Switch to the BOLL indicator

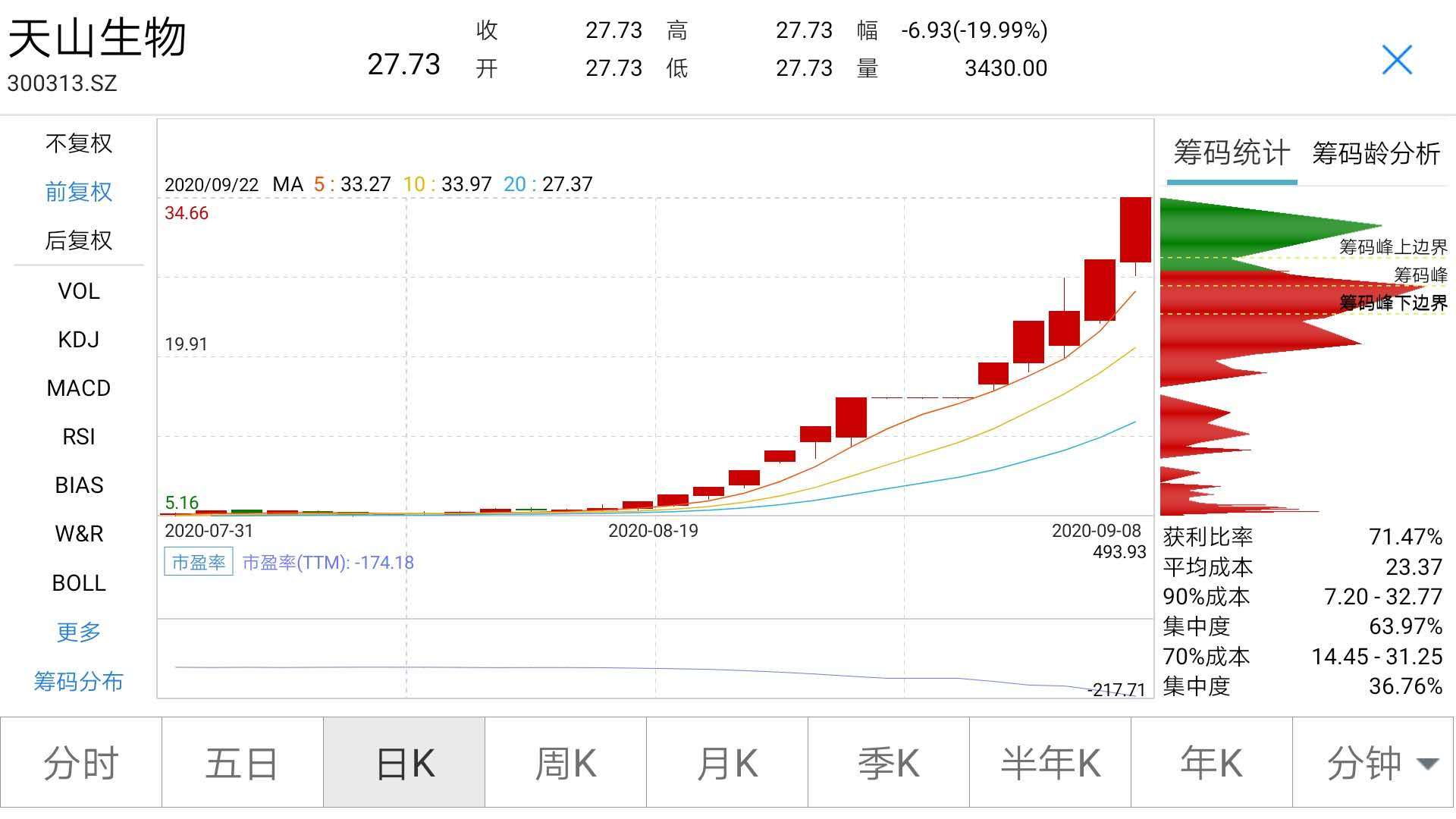[79, 583]
